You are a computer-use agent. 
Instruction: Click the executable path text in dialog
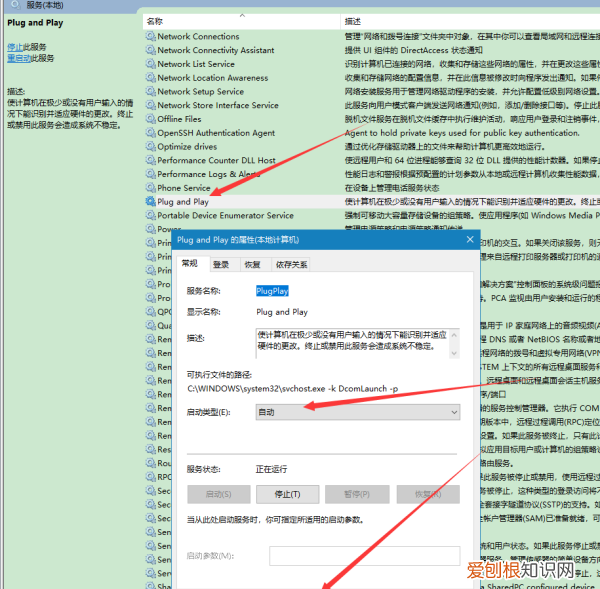(x=293, y=389)
